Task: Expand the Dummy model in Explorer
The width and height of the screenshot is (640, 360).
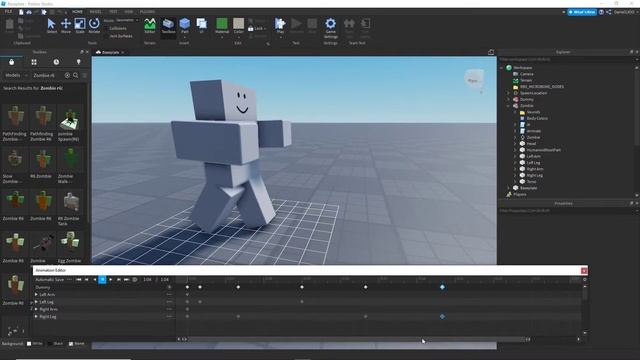Action: tap(509, 99)
